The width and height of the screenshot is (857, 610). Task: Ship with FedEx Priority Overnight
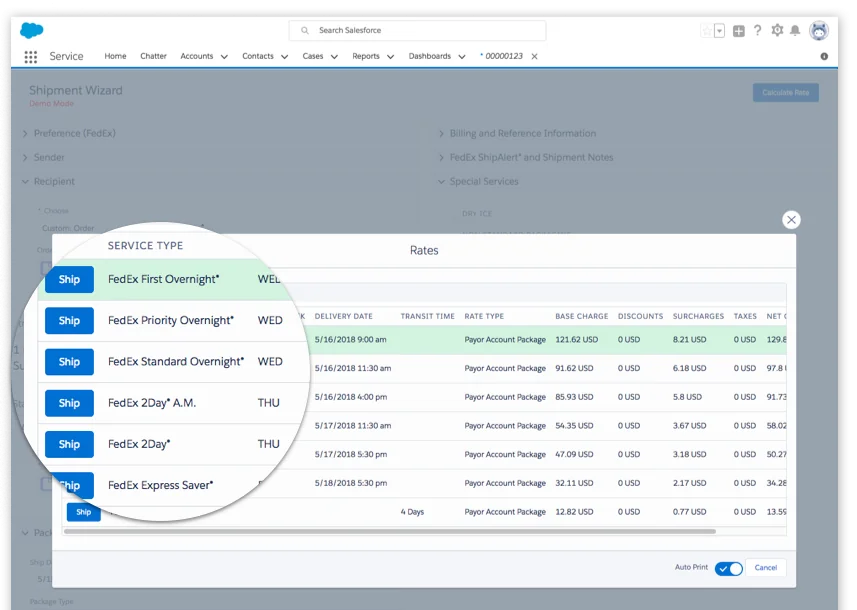(69, 320)
